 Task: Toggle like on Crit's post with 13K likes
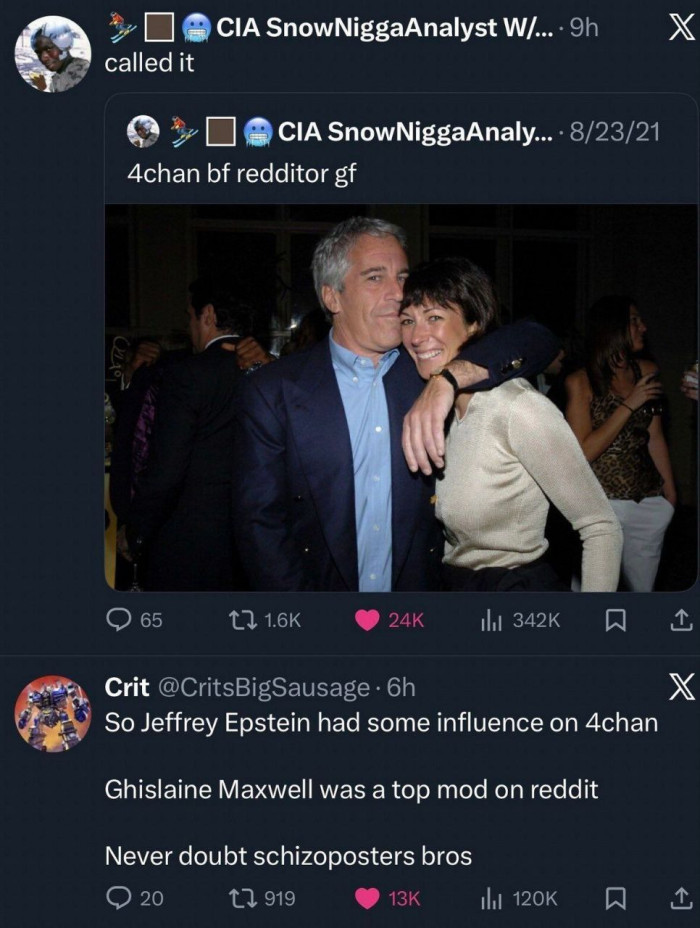369,898
